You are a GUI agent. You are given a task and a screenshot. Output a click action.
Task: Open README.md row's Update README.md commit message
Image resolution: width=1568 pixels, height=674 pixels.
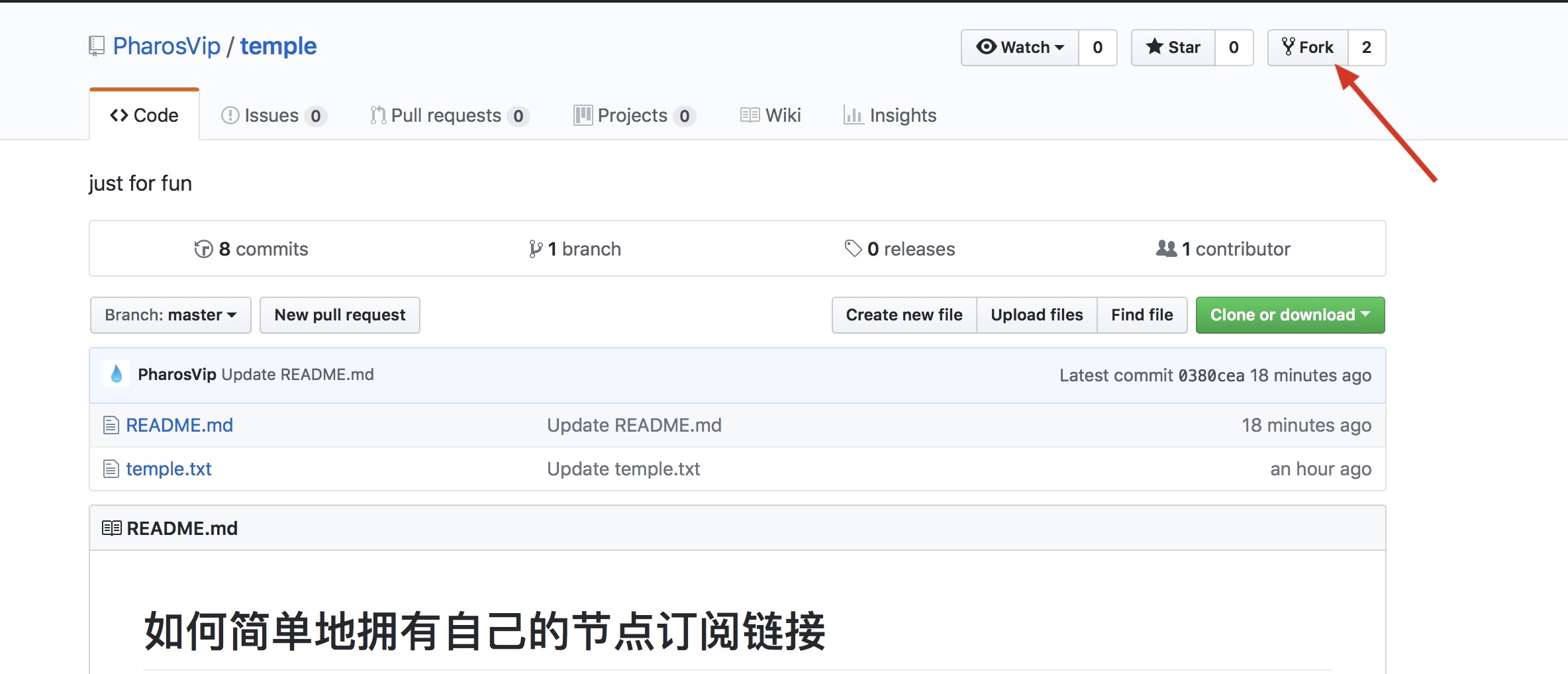(x=634, y=425)
